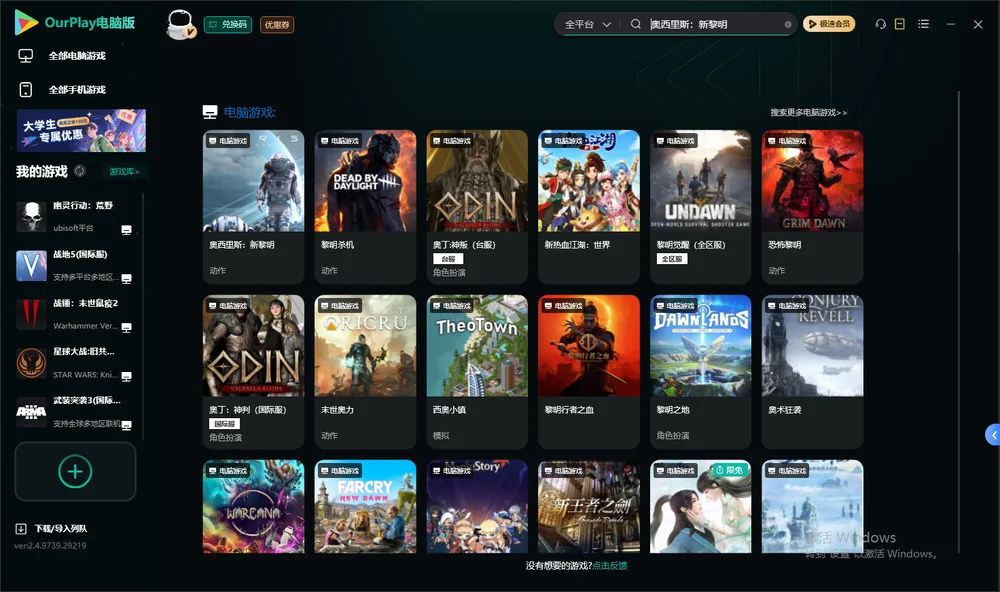The height and width of the screenshot is (592, 1000).
Task: Open the 黎明之地 Dawnlands card
Action: click(x=700, y=372)
